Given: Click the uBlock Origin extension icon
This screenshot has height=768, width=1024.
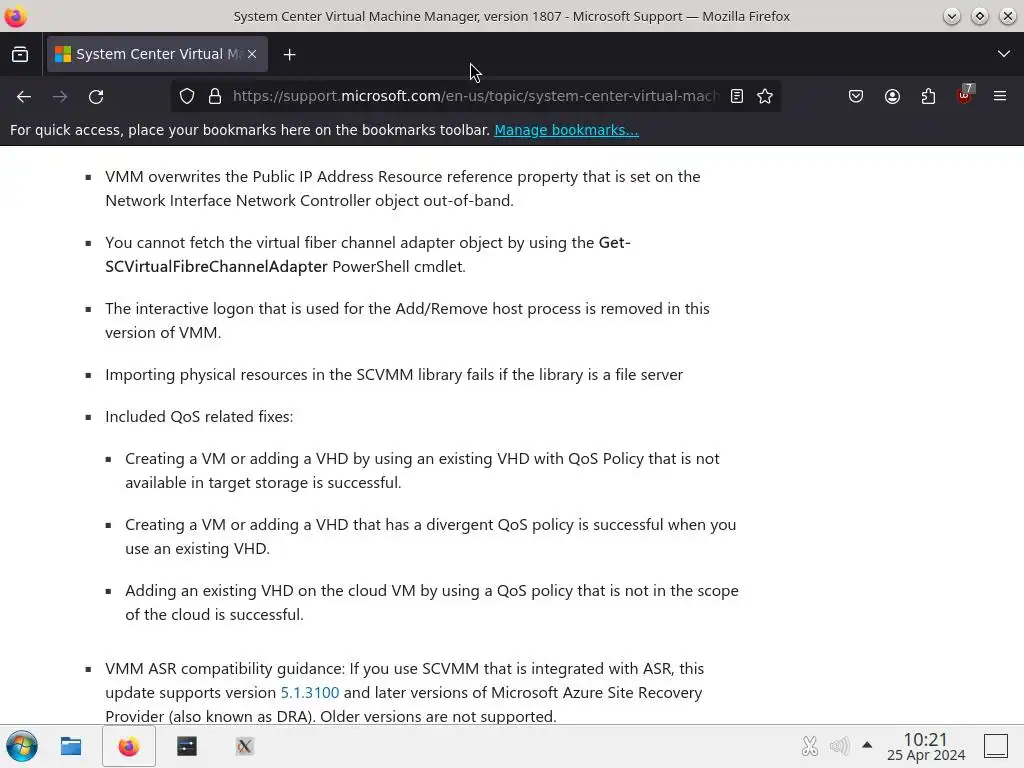Looking at the screenshot, I should (x=965, y=96).
